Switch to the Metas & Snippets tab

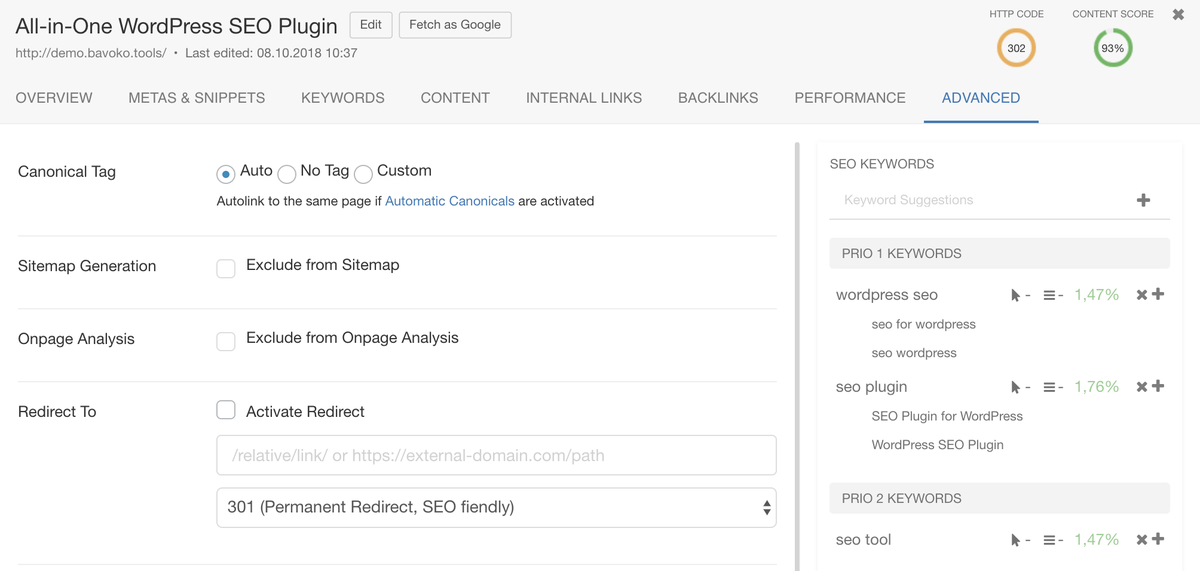(197, 98)
